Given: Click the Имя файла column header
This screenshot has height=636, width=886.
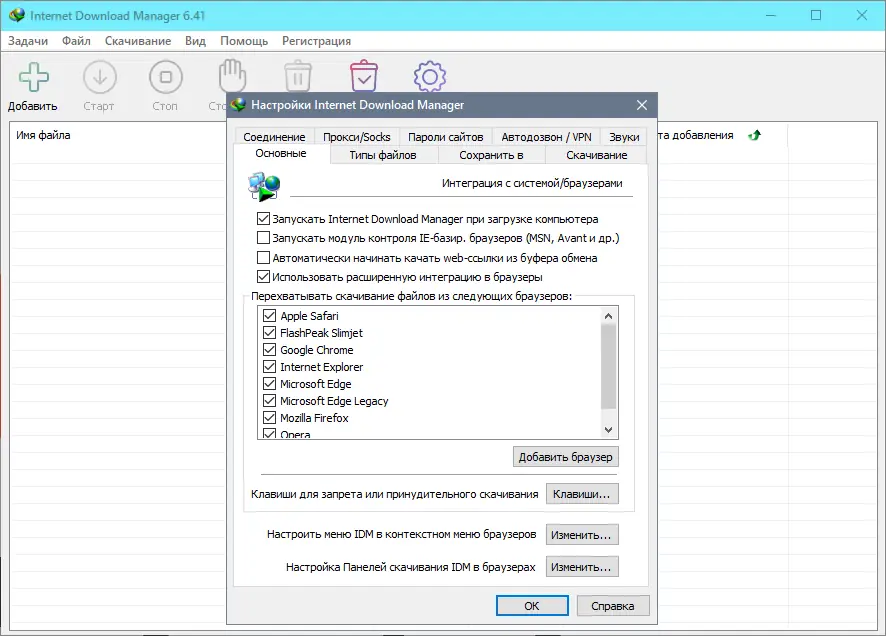Looking at the screenshot, I should [x=44, y=135].
